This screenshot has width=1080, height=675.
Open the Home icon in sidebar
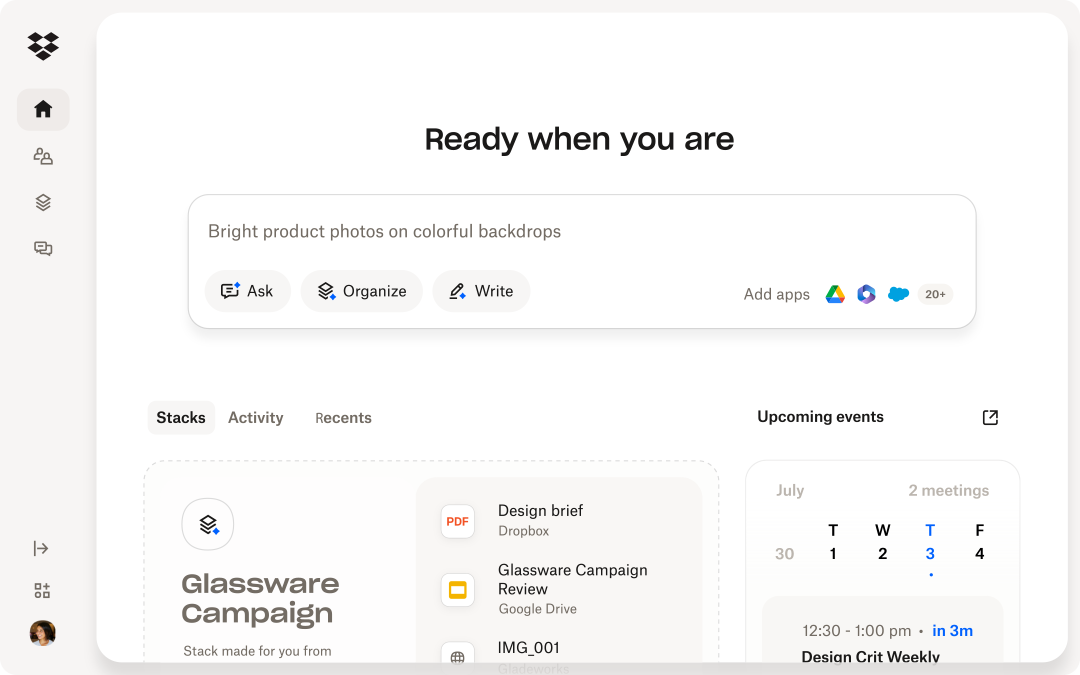click(x=43, y=110)
